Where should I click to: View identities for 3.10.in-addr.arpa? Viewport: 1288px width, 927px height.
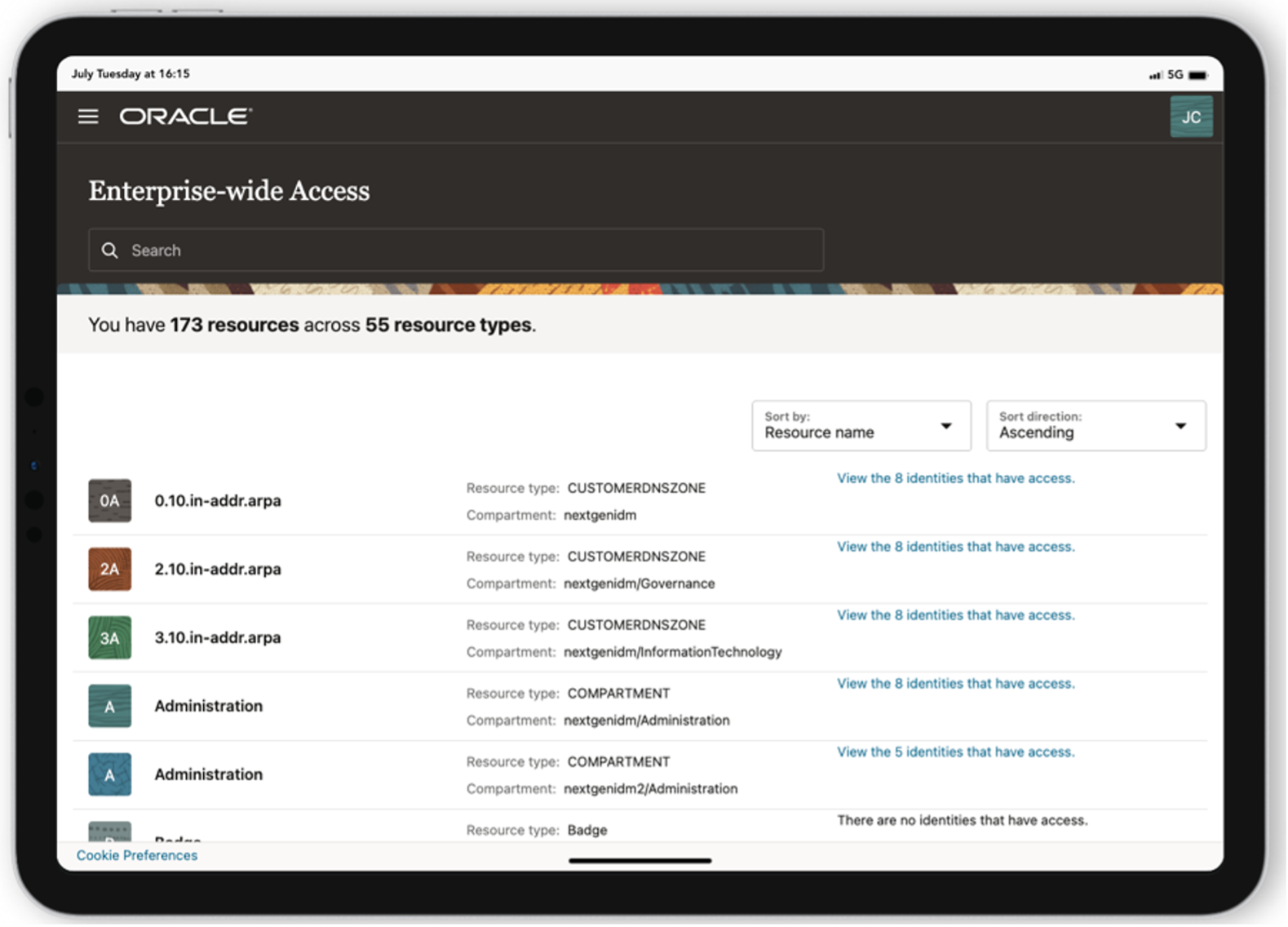coord(956,616)
